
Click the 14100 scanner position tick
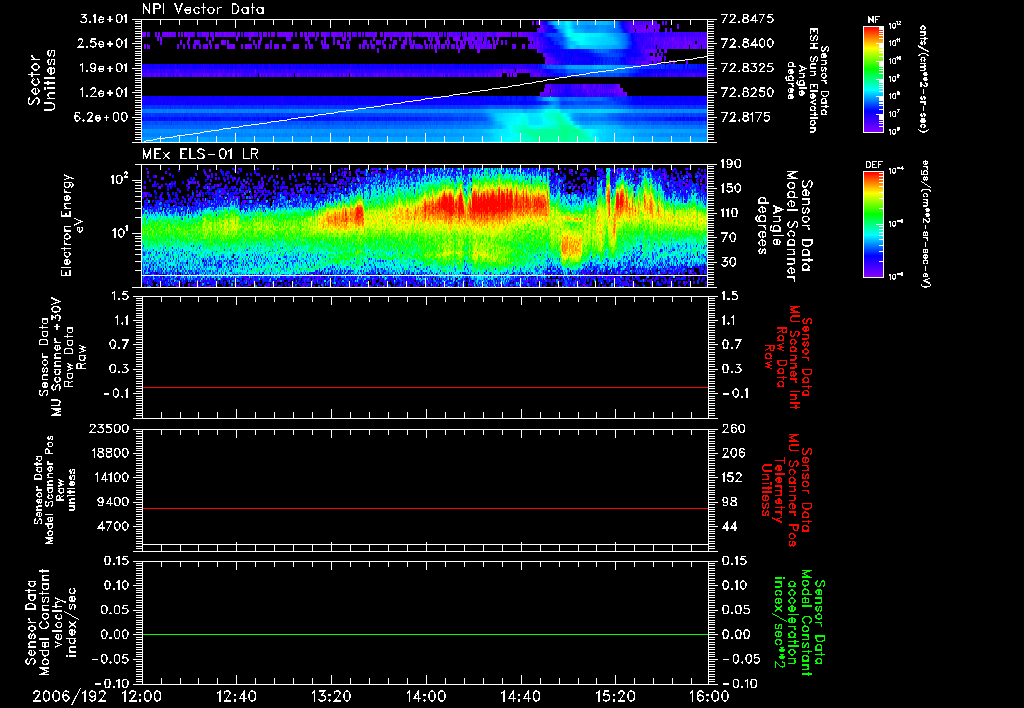pyautogui.click(x=110, y=477)
